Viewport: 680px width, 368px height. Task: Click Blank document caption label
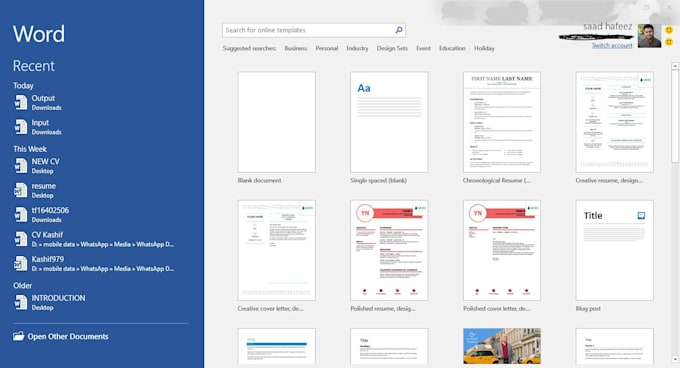click(x=259, y=180)
